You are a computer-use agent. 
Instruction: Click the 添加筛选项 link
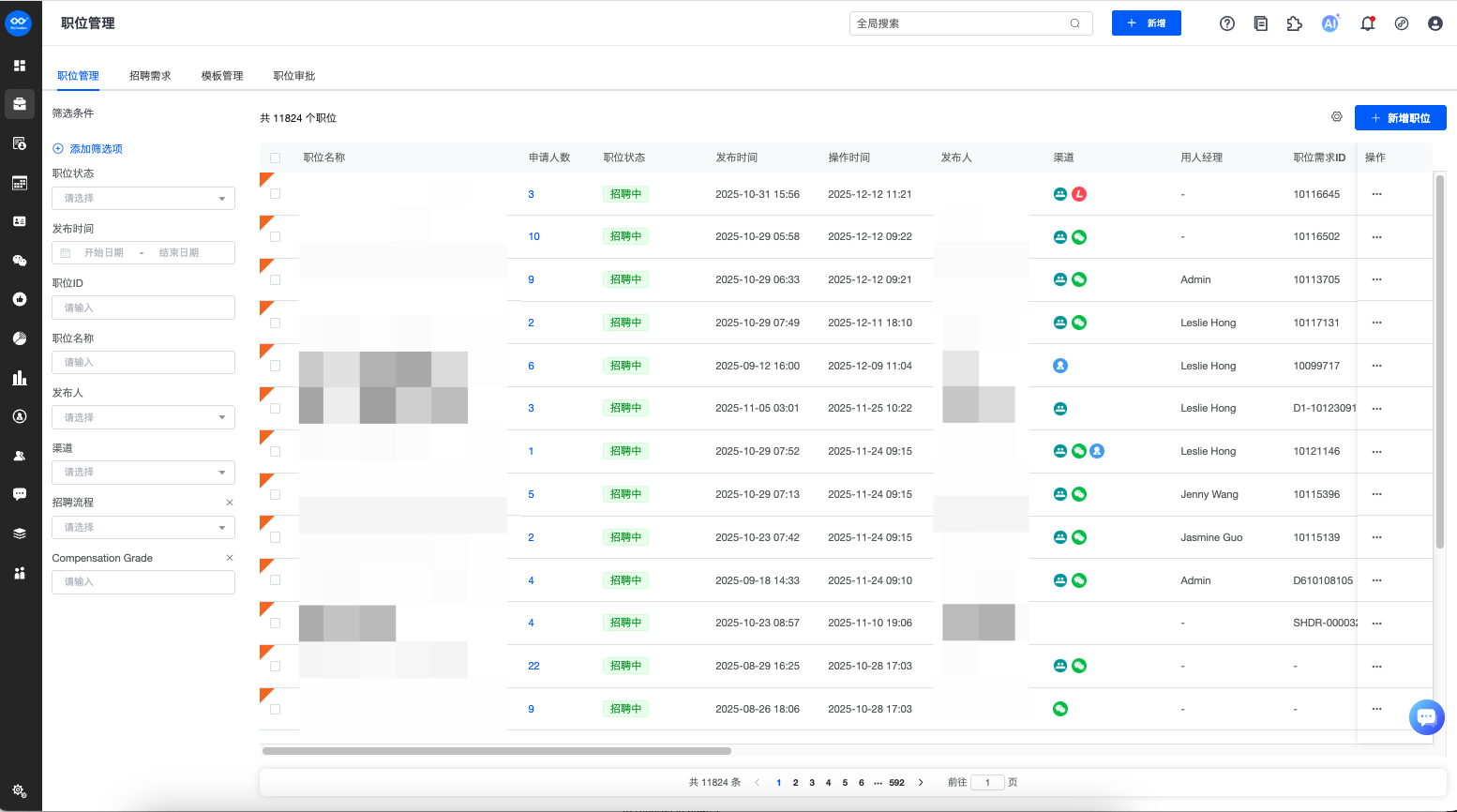pyautogui.click(x=96, y=149)
